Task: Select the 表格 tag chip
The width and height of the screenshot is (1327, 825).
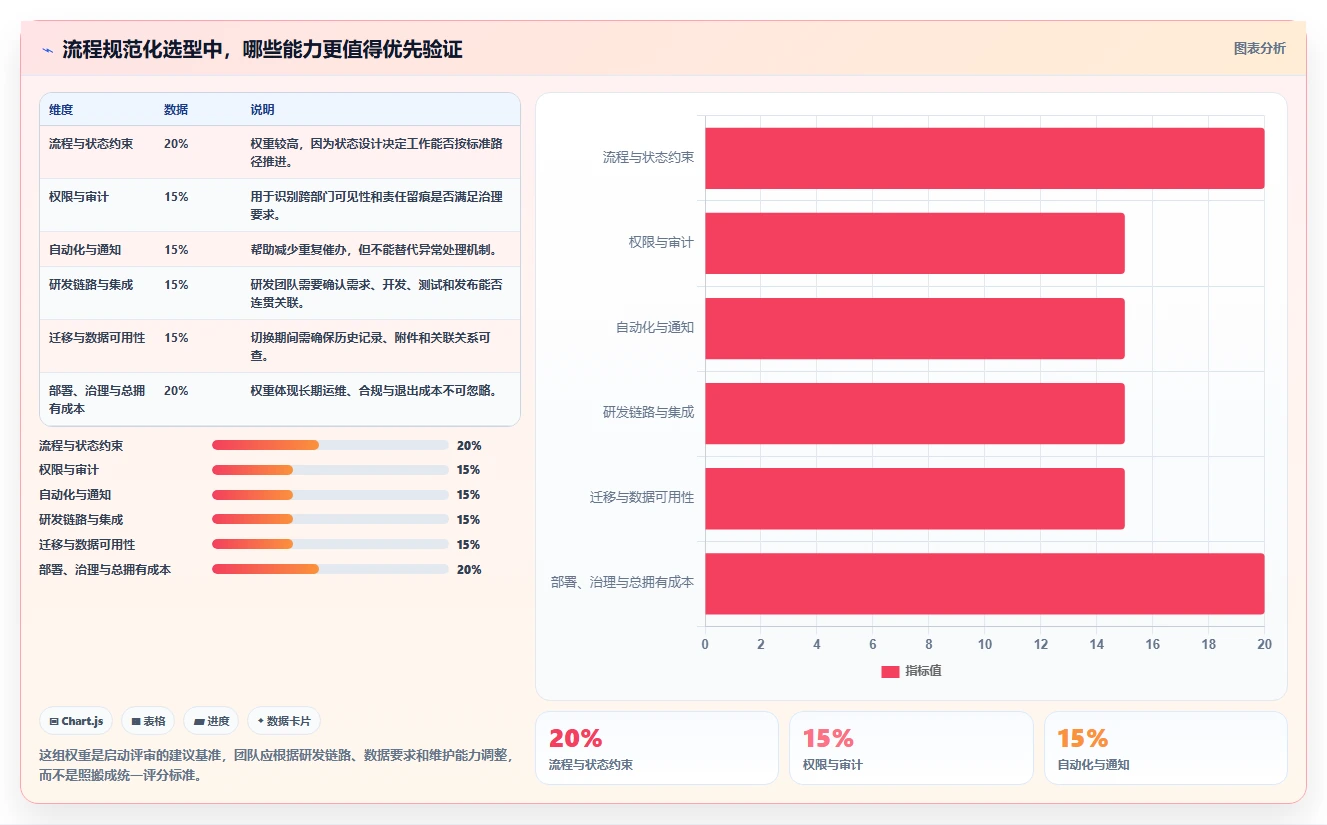Action: pos(148,721)
